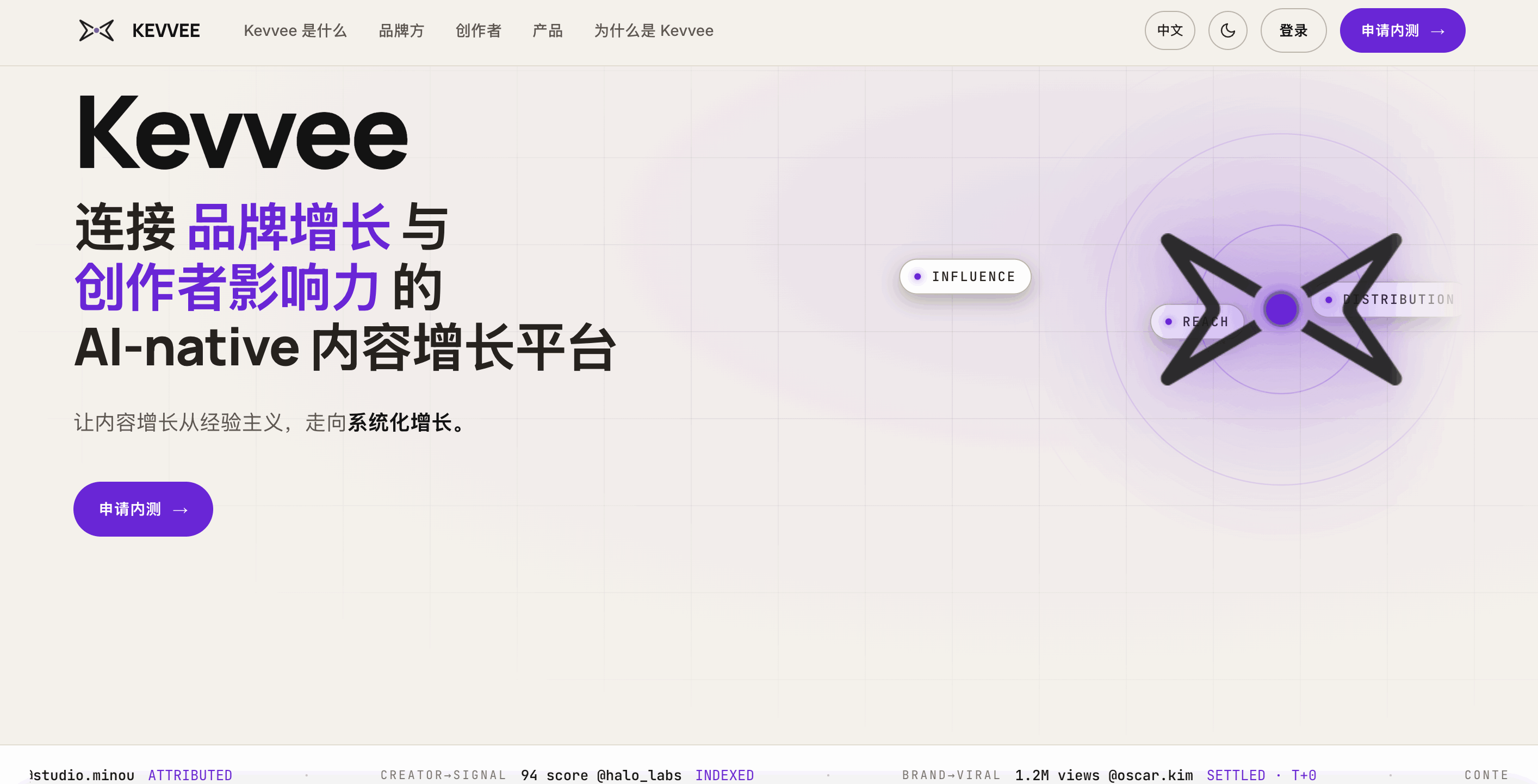This screenshot has width=1538, height=784.
Task: Click the purple center dot of the star graphic
Action: (x=1281, y=309)
